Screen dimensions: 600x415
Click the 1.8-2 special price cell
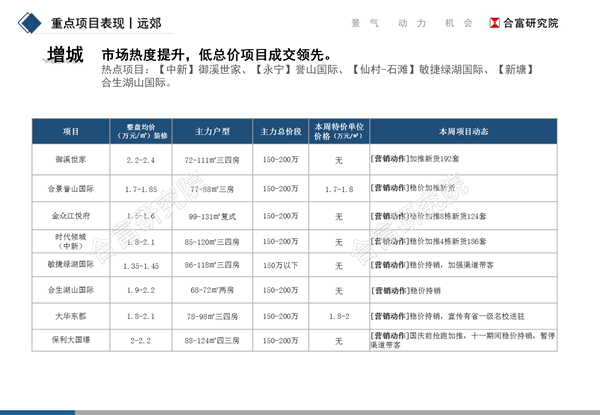click(339, 317)
